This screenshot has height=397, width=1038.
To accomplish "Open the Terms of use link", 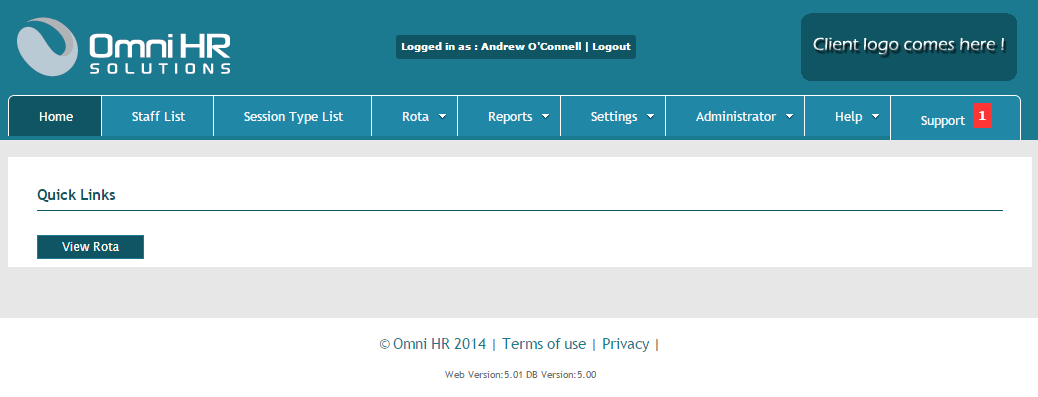I will point(544,344).
